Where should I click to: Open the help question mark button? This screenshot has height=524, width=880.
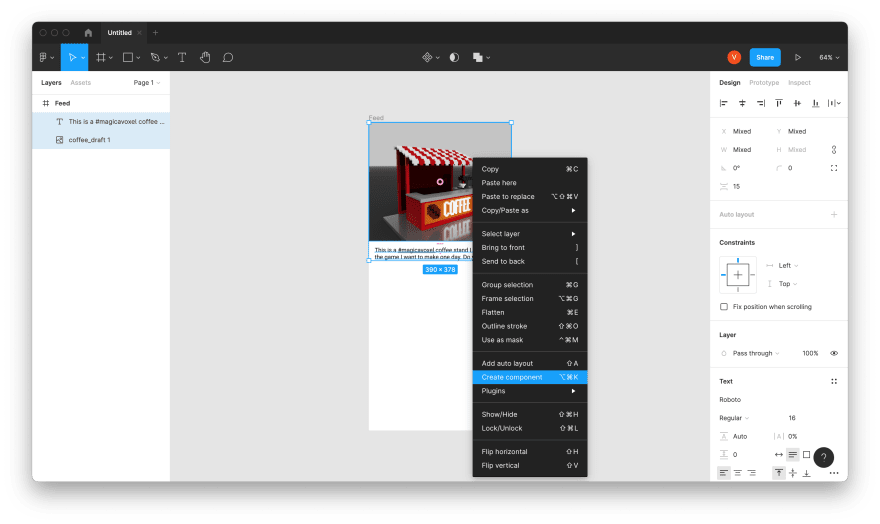coord(823,457)
